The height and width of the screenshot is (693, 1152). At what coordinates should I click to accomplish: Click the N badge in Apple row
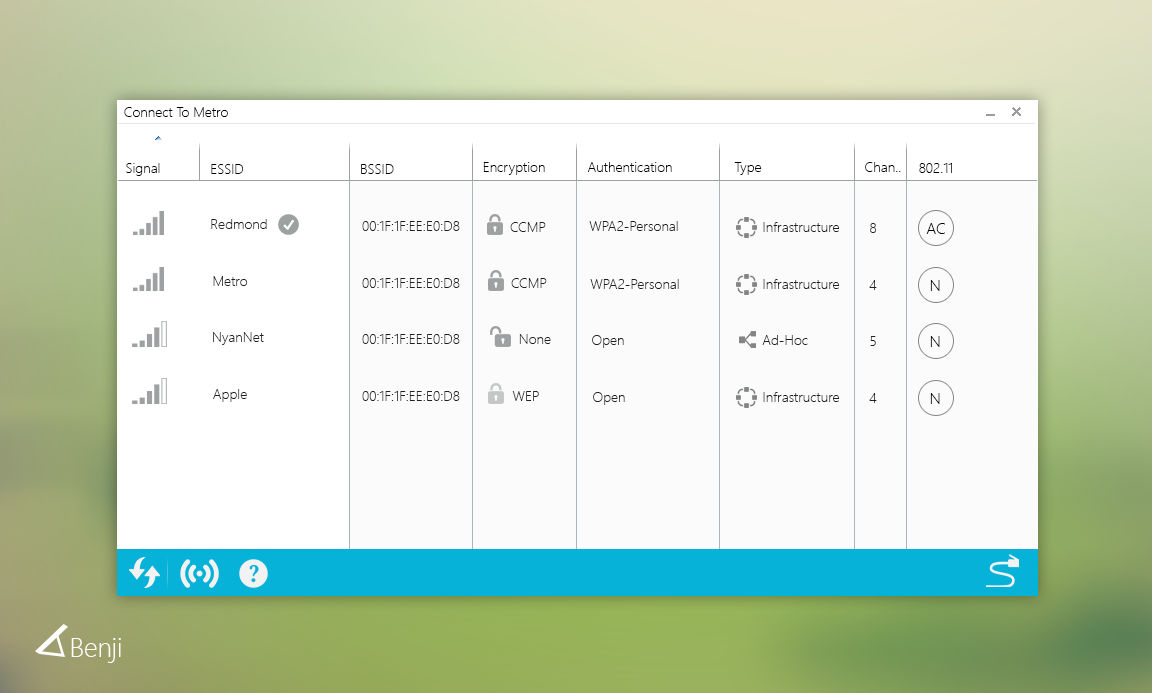[x=936, y=398]
